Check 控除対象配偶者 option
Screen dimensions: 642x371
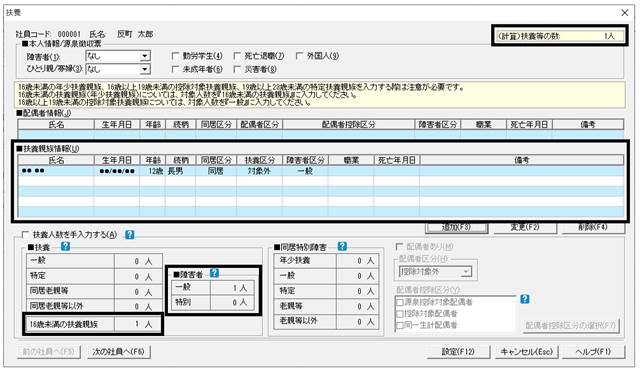click(x=400, y=314)
